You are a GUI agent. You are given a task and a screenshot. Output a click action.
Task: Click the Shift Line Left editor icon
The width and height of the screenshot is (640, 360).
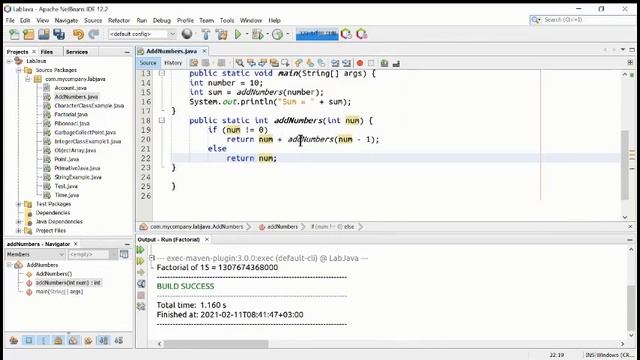tap(335, 63)
